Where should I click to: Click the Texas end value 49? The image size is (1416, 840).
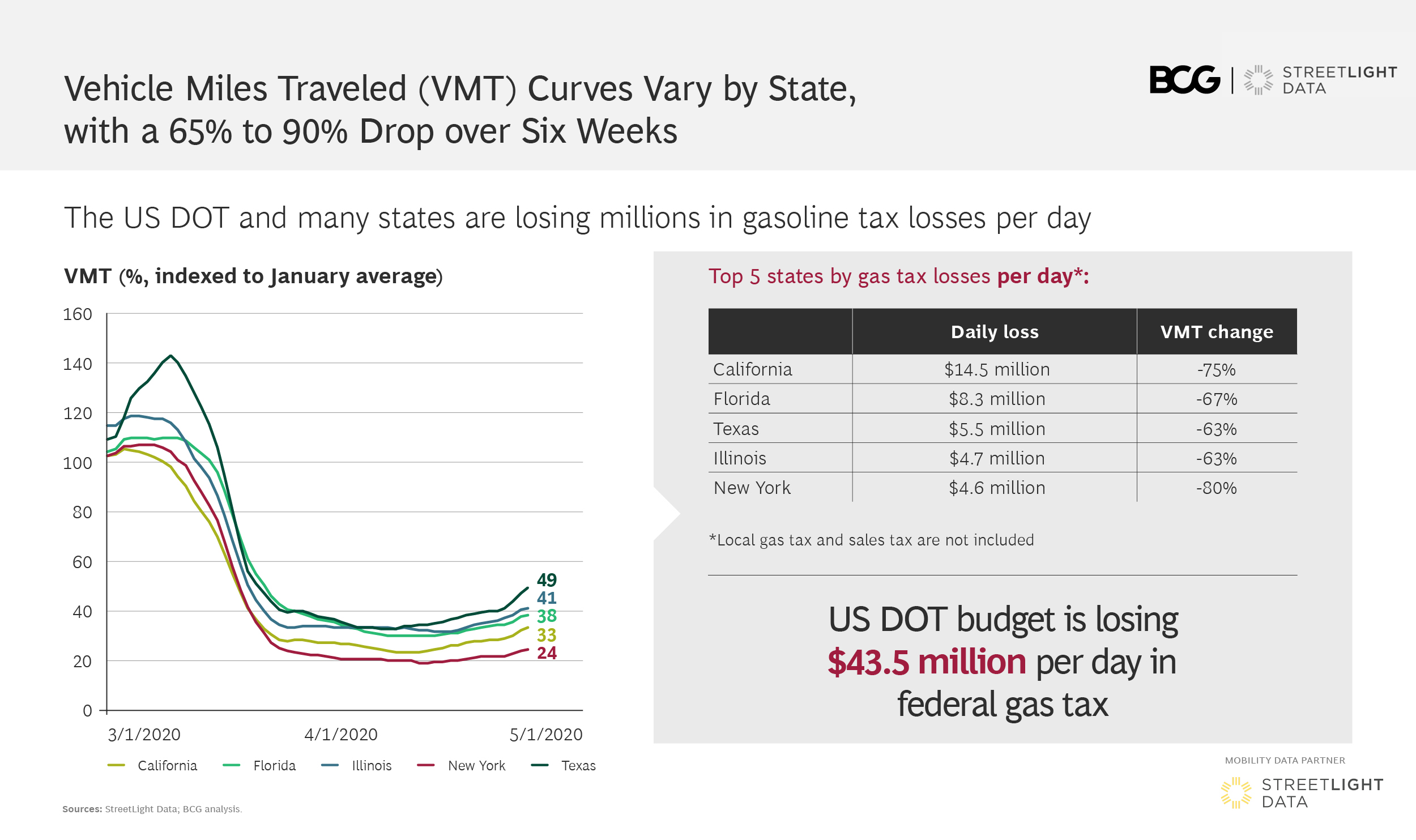pos(547,580)
